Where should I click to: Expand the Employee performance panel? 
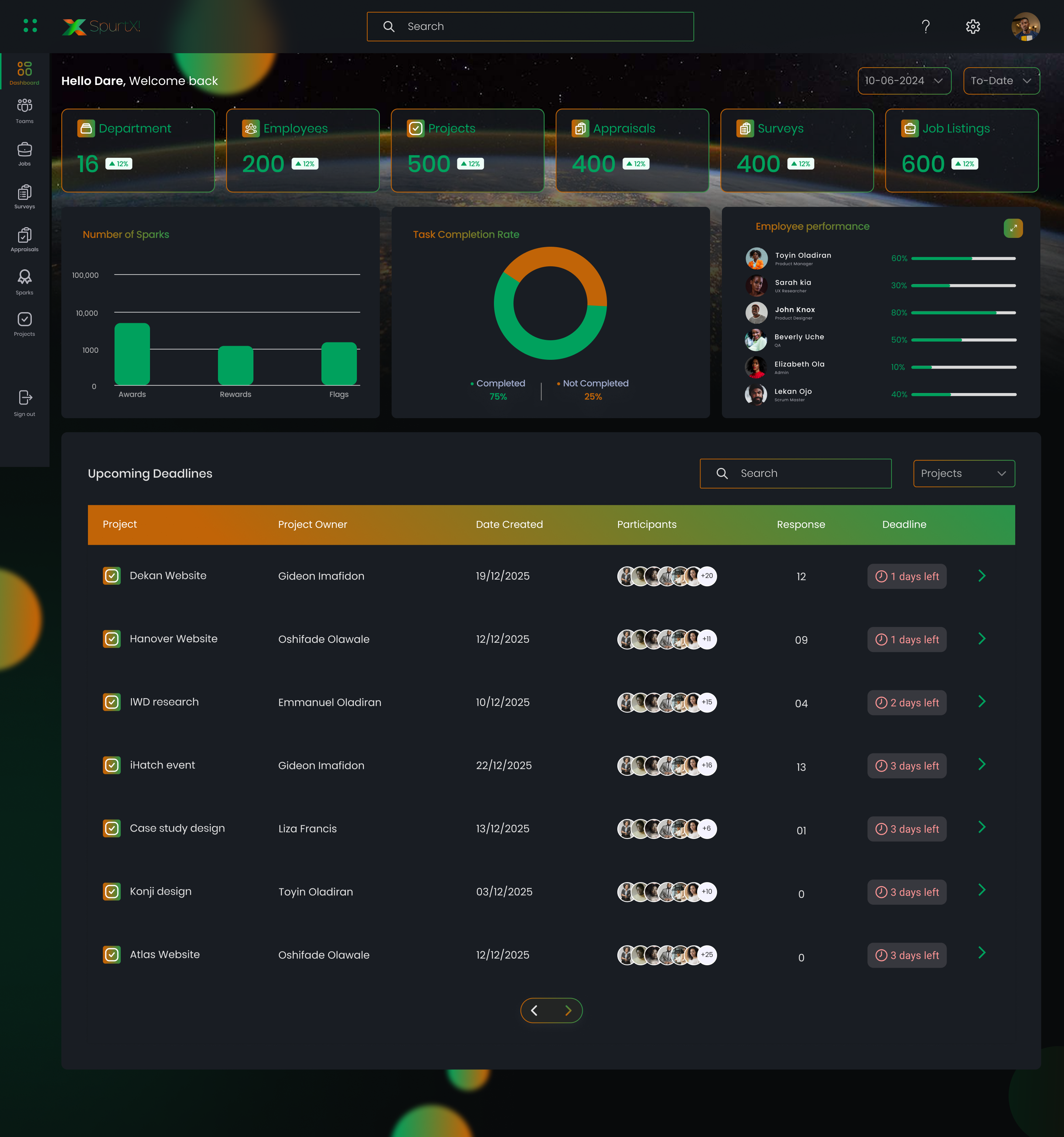[1013, 228]
